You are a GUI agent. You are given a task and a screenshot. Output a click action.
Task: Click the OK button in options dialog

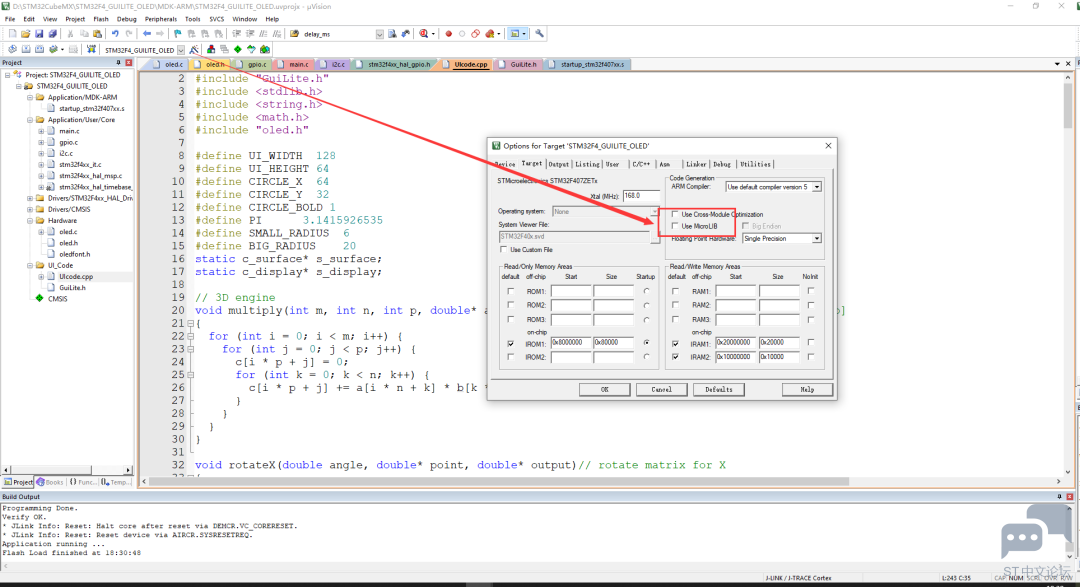[605, 389]
